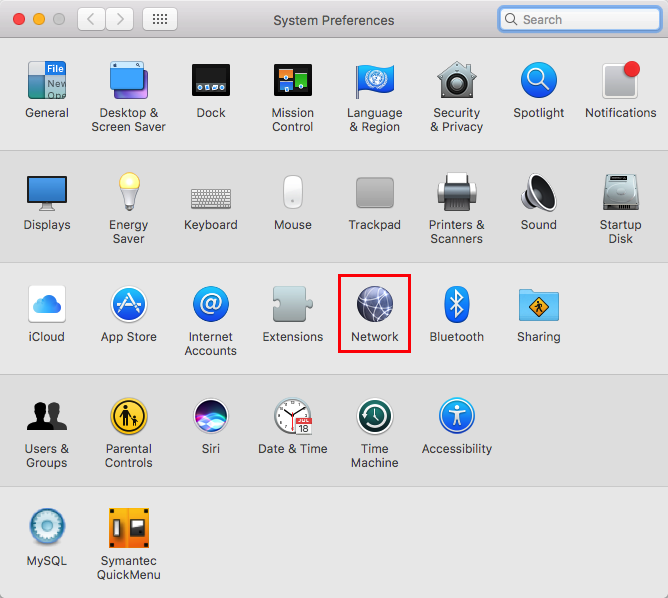
Task: Go back with the left arrow button
Action: (x=91, y=19)
